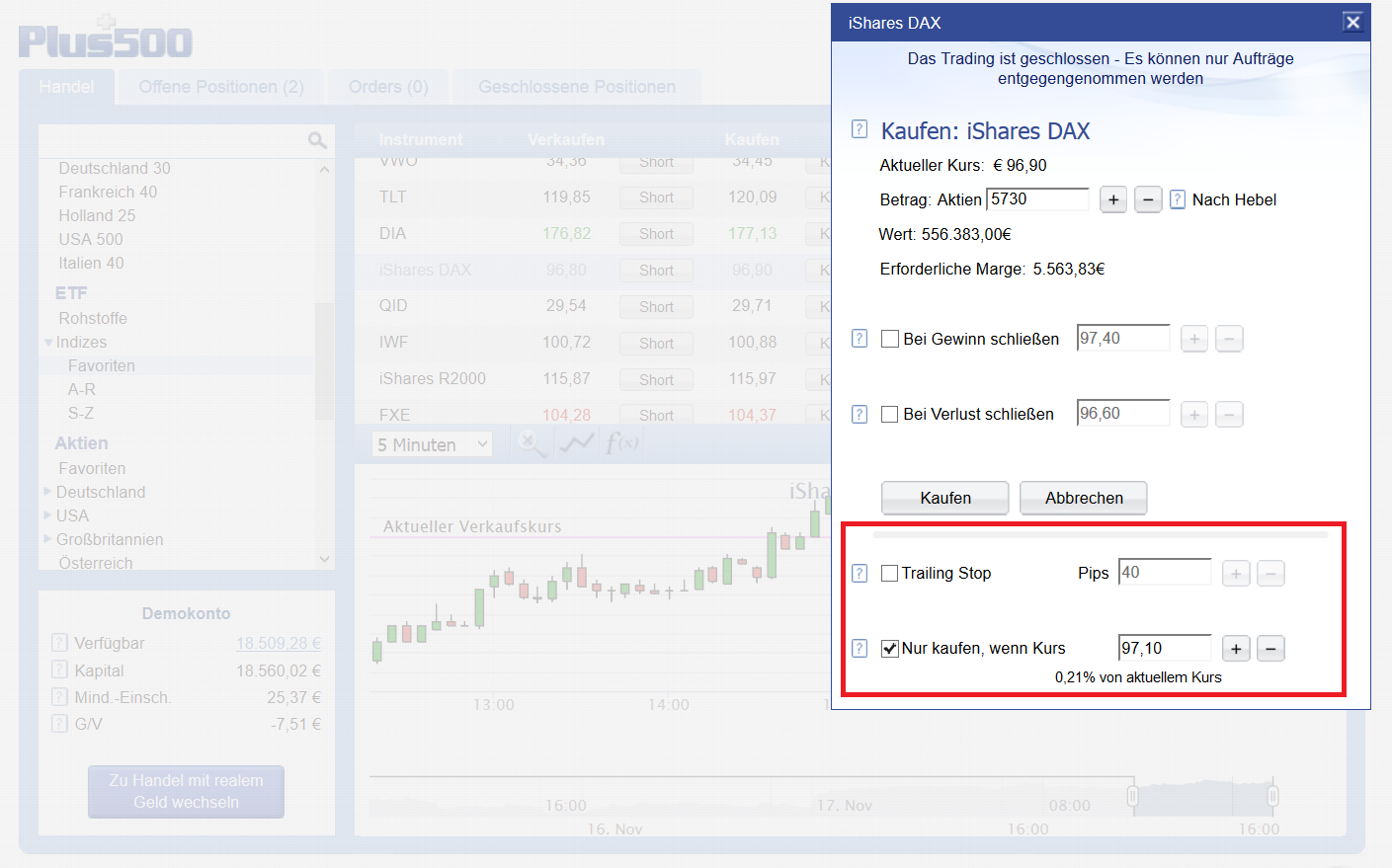
Task: Click the Kaufen button in the dialog
Action: coord(945,498)
